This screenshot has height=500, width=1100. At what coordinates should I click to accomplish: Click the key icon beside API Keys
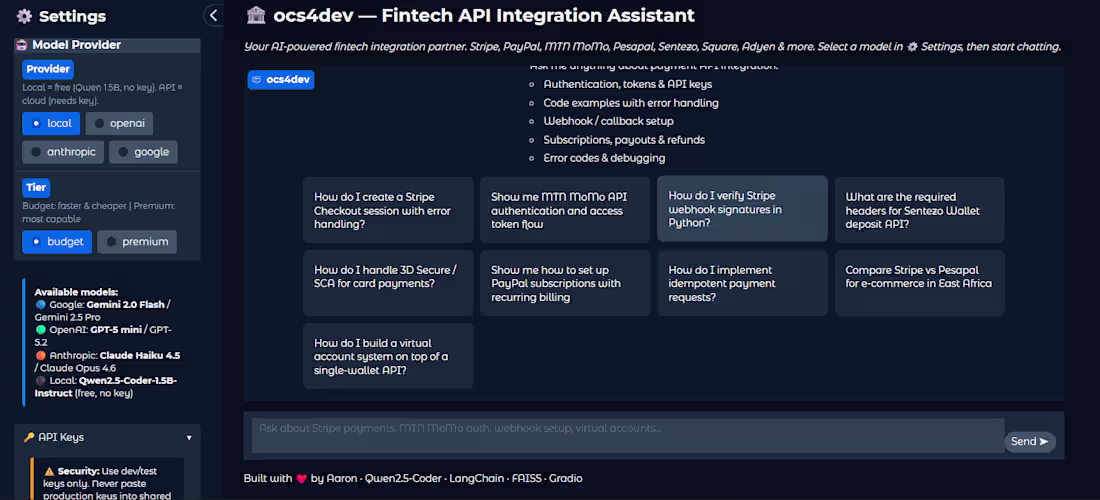(x=29, y=437)
